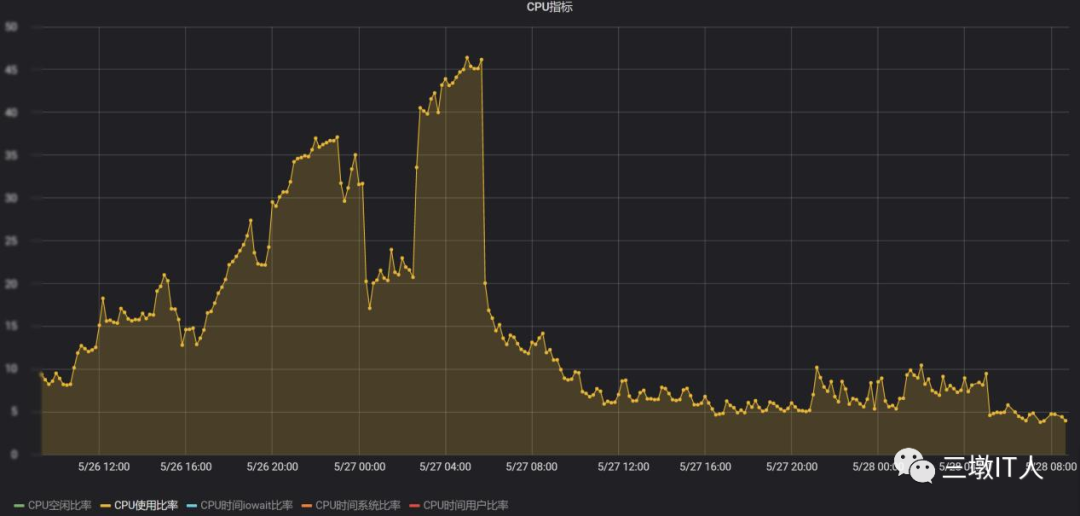
Task: Click the 5/26 20:00 time axis label
Action: click(272, 466)
